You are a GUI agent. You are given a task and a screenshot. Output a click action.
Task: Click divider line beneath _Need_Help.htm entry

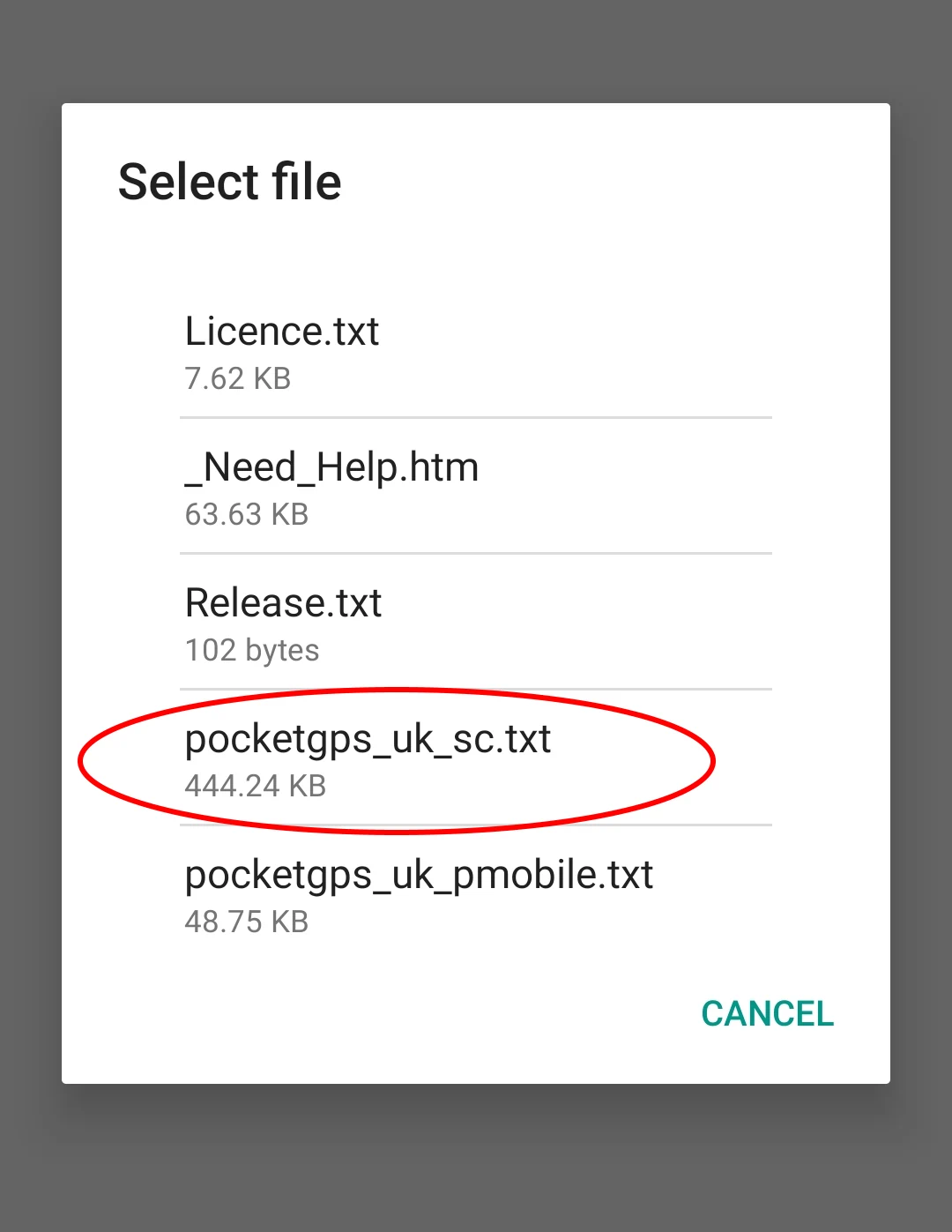(476, 553)
